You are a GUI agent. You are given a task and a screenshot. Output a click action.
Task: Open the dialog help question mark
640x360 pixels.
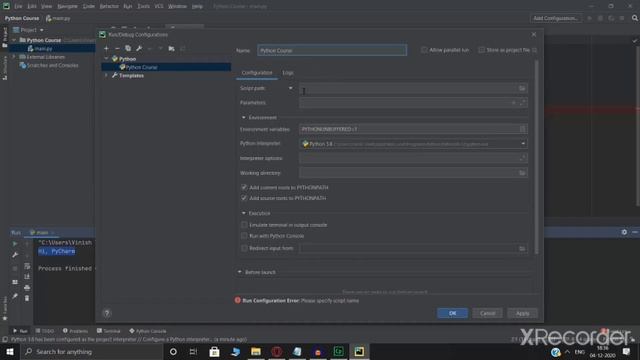107,313
